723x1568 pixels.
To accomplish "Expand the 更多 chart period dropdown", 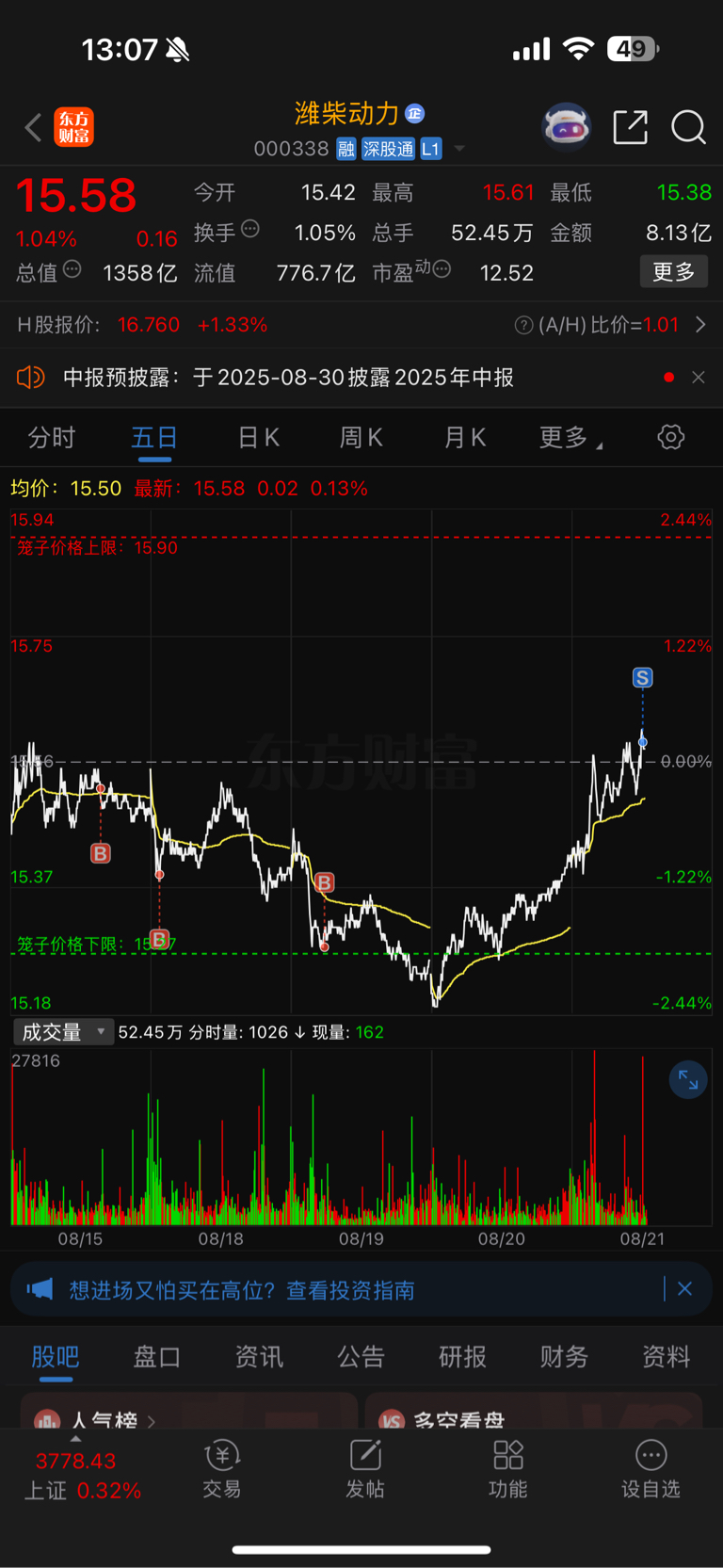I will pos(570,438).
